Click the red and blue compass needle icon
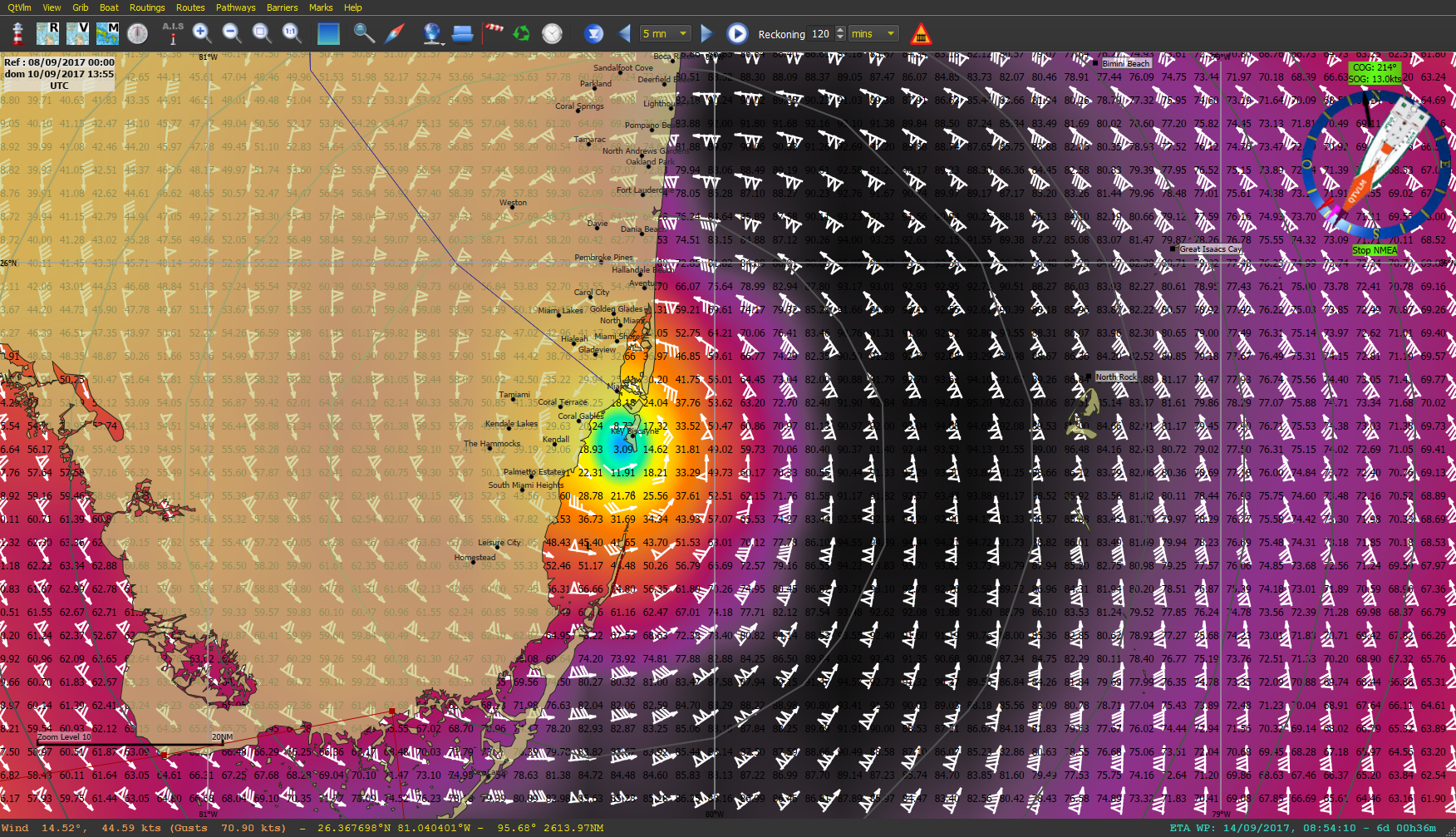 [394, 33]
